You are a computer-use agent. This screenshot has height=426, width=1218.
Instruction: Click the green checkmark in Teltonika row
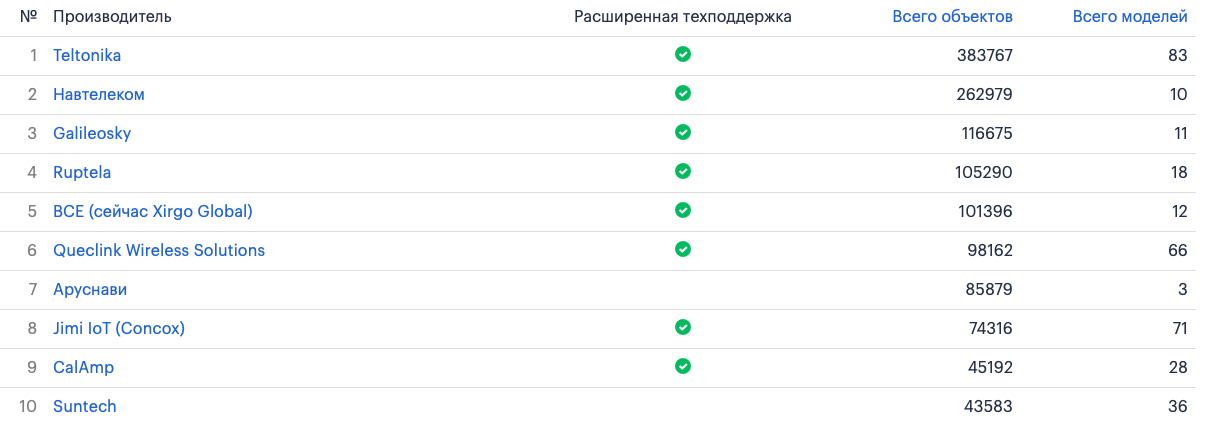[683, 54]
